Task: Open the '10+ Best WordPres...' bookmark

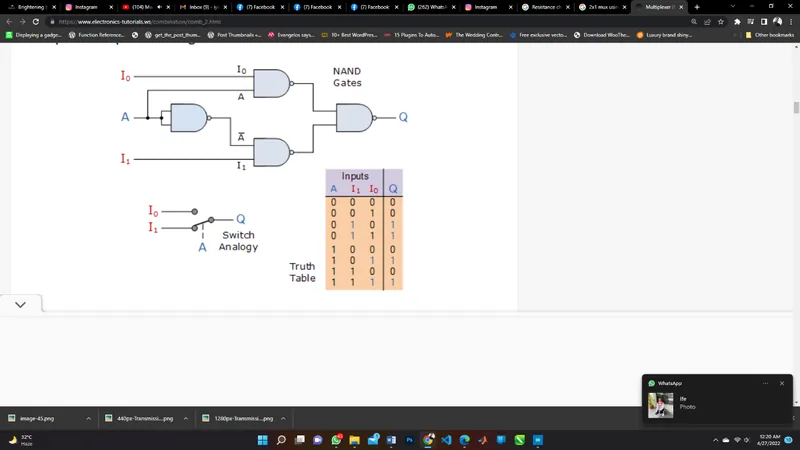Action: tap(349, 35)
